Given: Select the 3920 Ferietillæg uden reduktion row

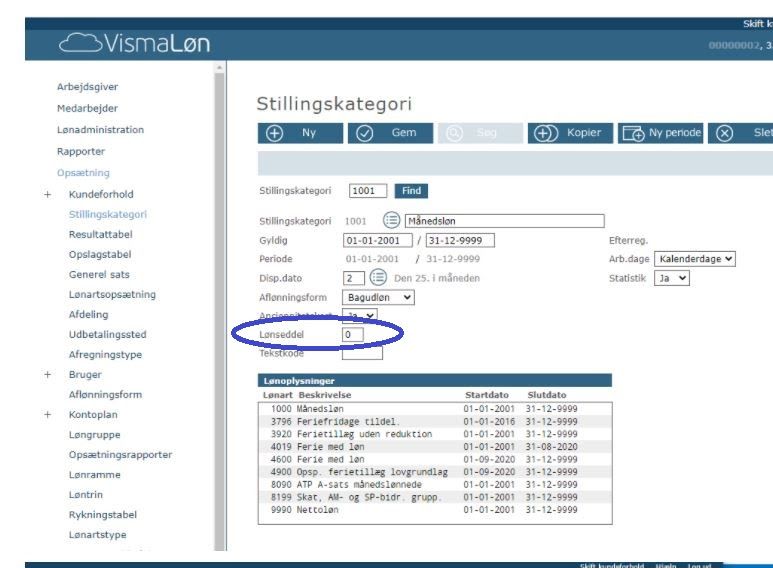Looking at the screenshot, I should click(x=435, y=434).
